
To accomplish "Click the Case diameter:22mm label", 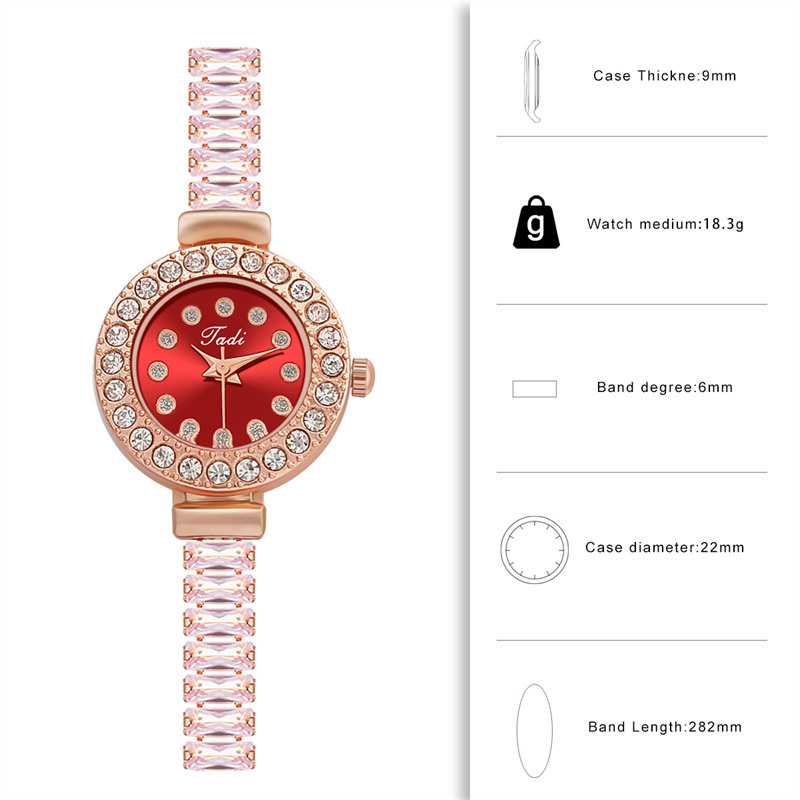I will 664,547.
